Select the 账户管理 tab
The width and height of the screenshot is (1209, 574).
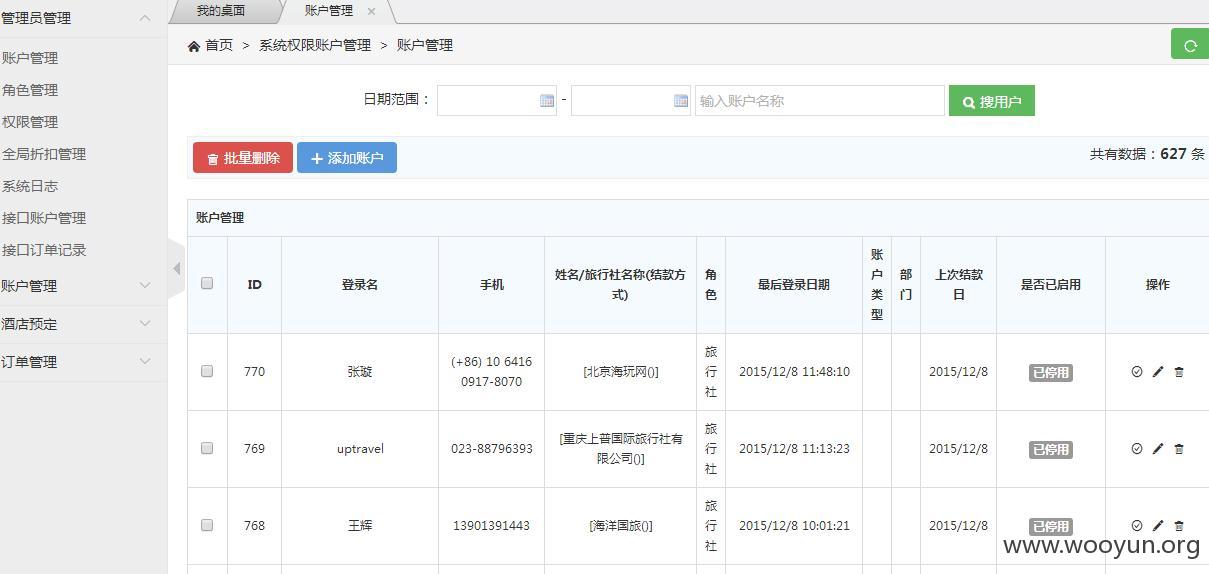(x=329, y=11)
